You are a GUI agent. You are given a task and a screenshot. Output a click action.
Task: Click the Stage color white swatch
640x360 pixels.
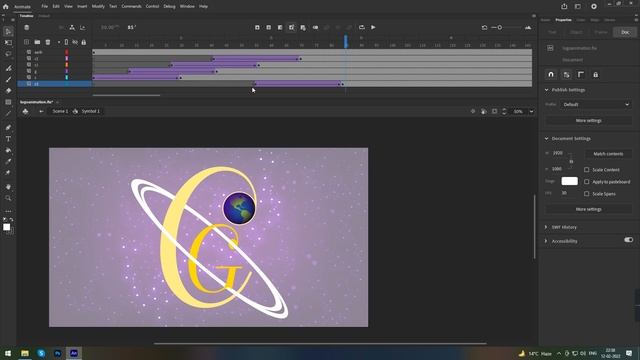coord(569,181)
